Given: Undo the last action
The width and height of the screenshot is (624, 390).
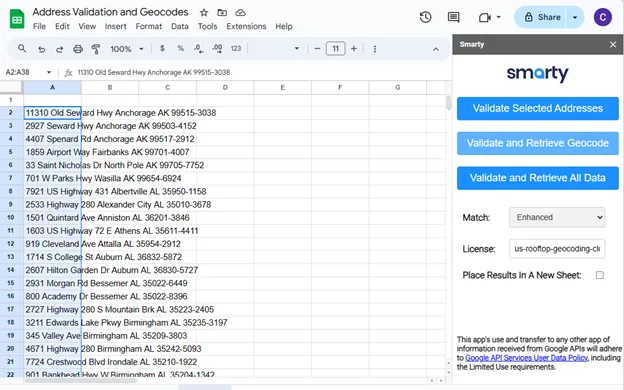Looking at the screenshot, I should pyautogui.click(x=41, y=49).
